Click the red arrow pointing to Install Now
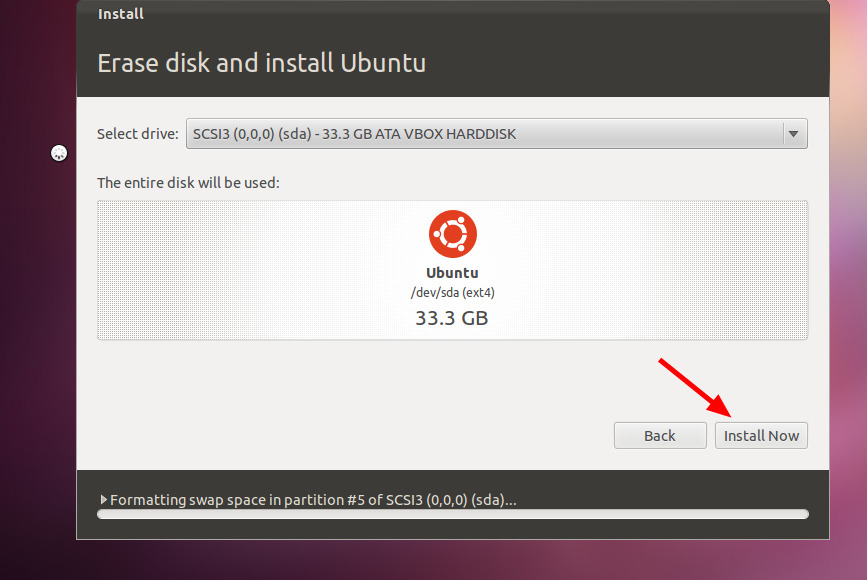The width and height of the screenshot is (867, 580). (693, 386)
